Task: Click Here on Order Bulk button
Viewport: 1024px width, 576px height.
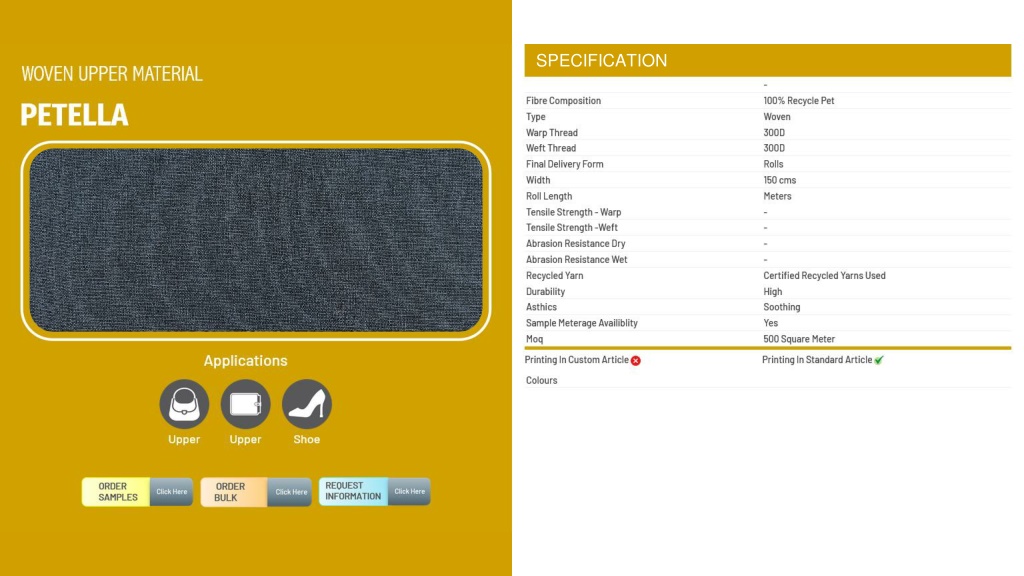Action: 290,492
